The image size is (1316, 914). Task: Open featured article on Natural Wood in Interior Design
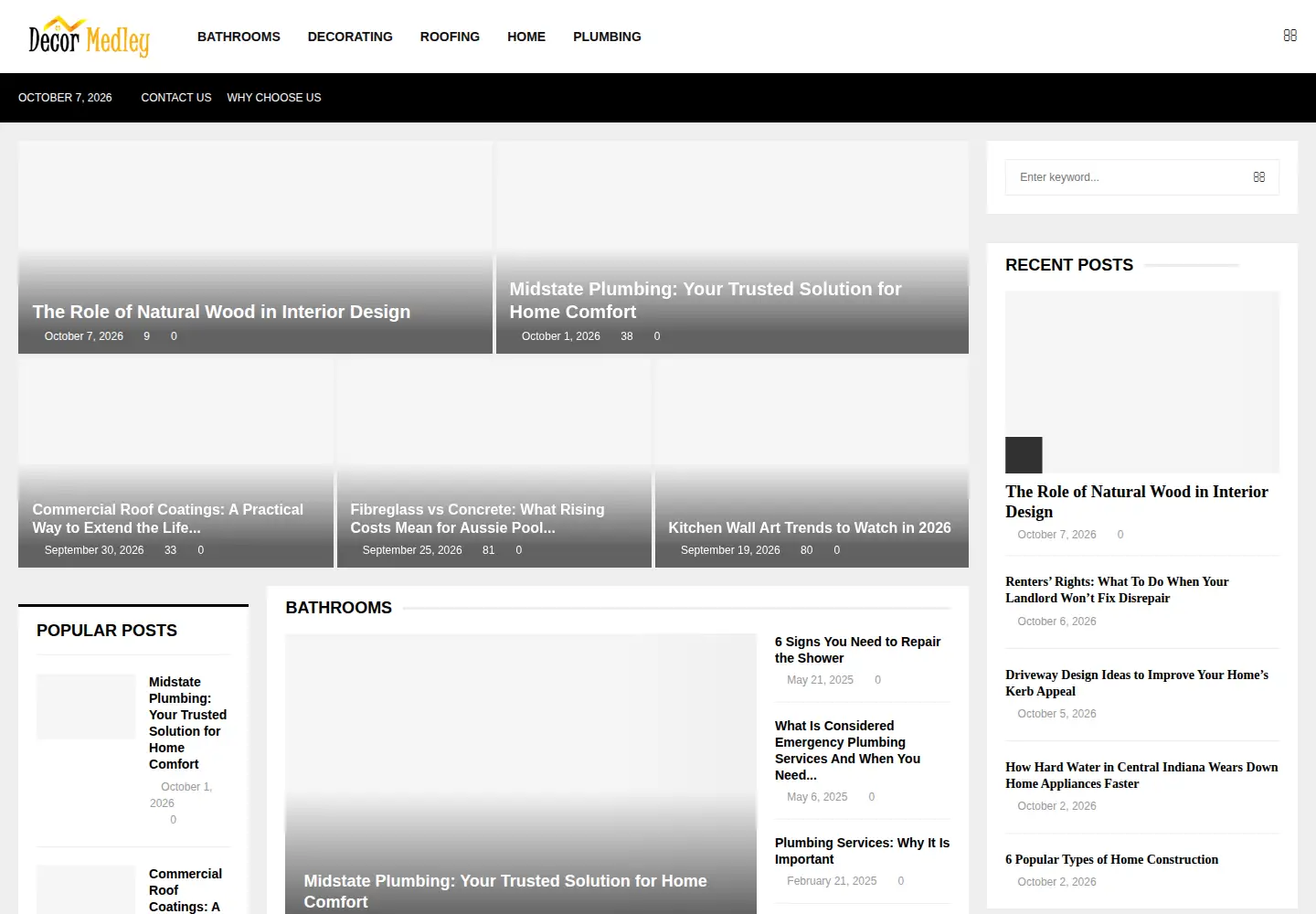221,312
